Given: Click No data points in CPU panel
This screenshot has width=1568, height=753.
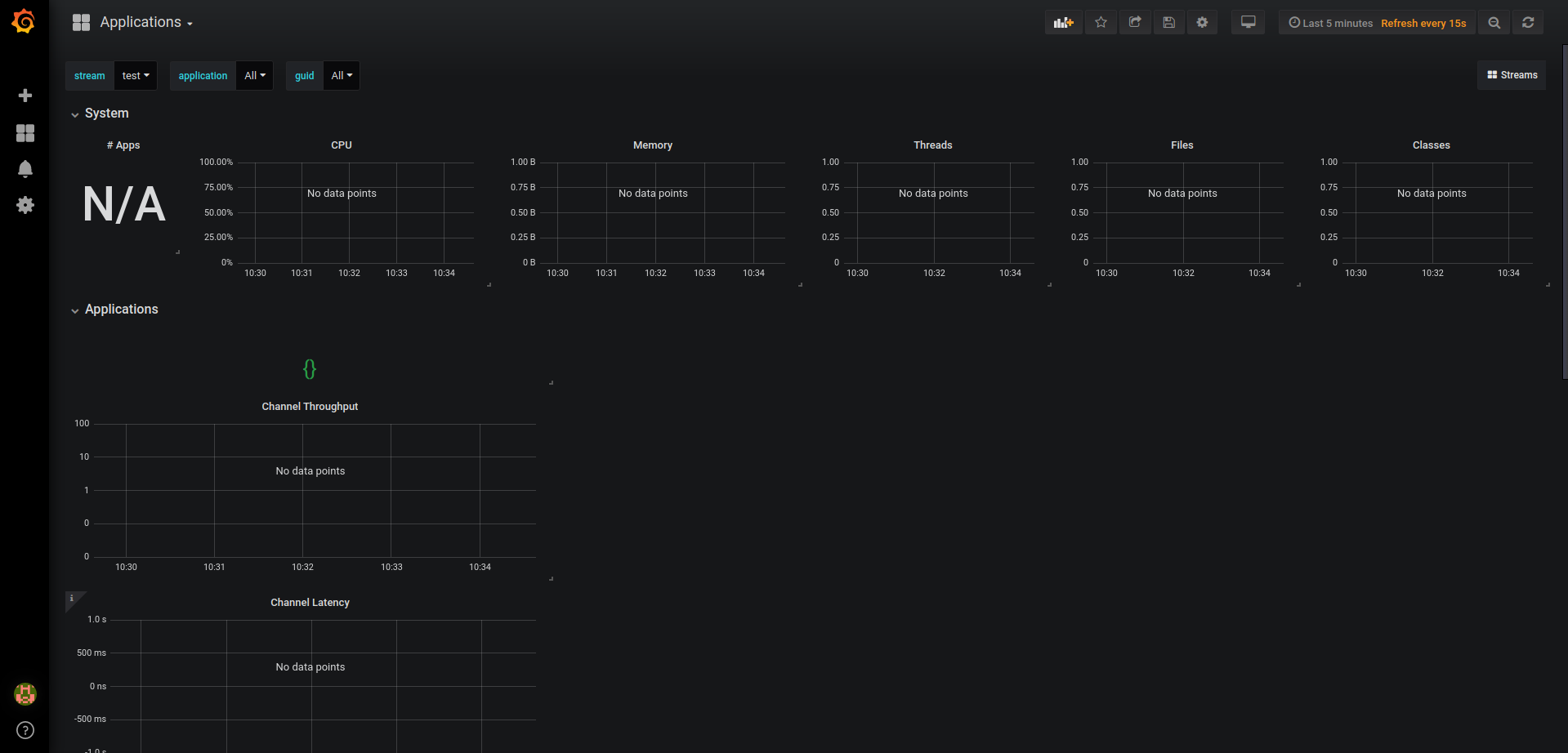Looking at the screenshot, I should (x=342, y=194).
